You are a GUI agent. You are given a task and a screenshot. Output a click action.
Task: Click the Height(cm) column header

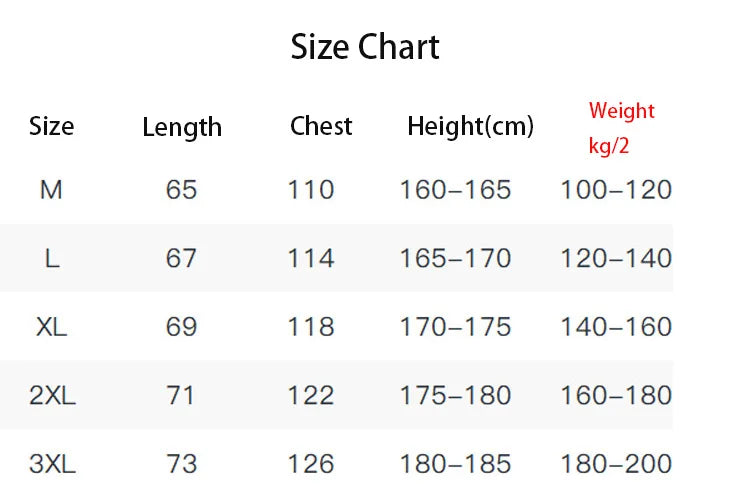click(x=470, y=127)
